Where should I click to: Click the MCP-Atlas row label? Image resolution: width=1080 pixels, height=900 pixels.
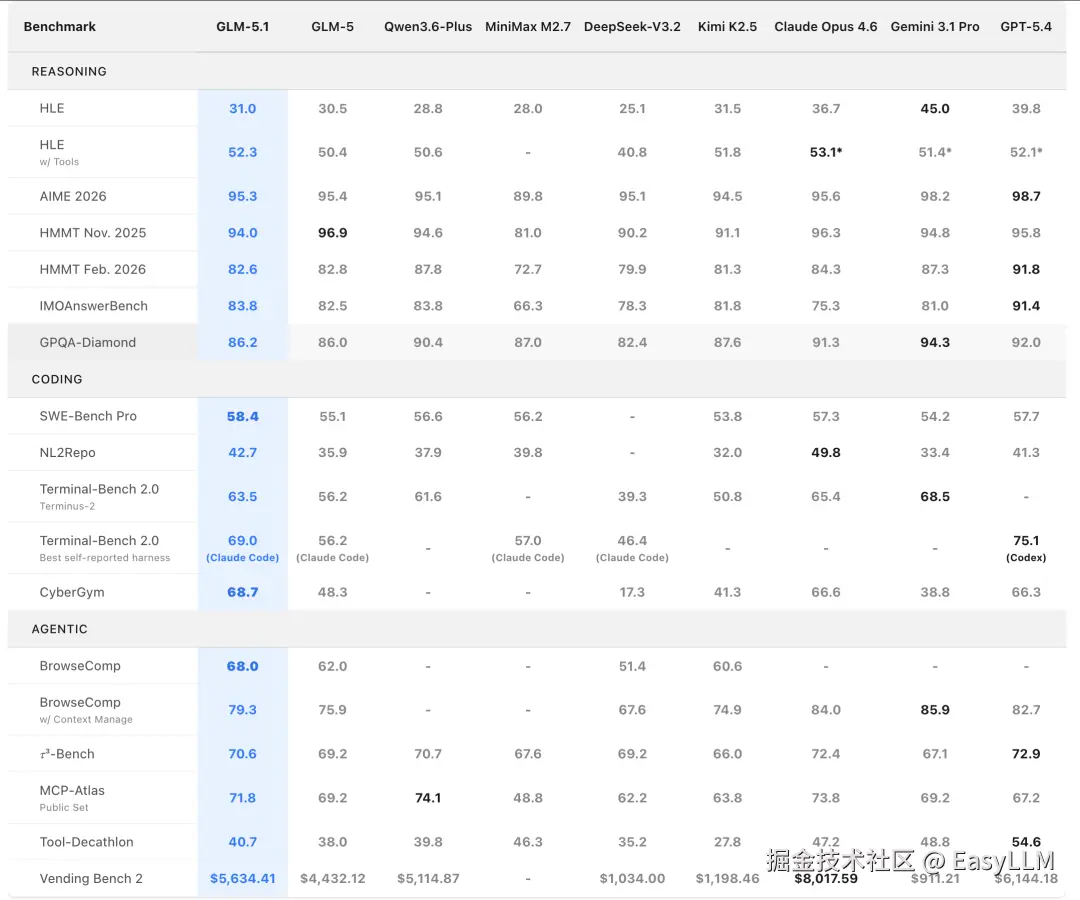coord(72,791)
